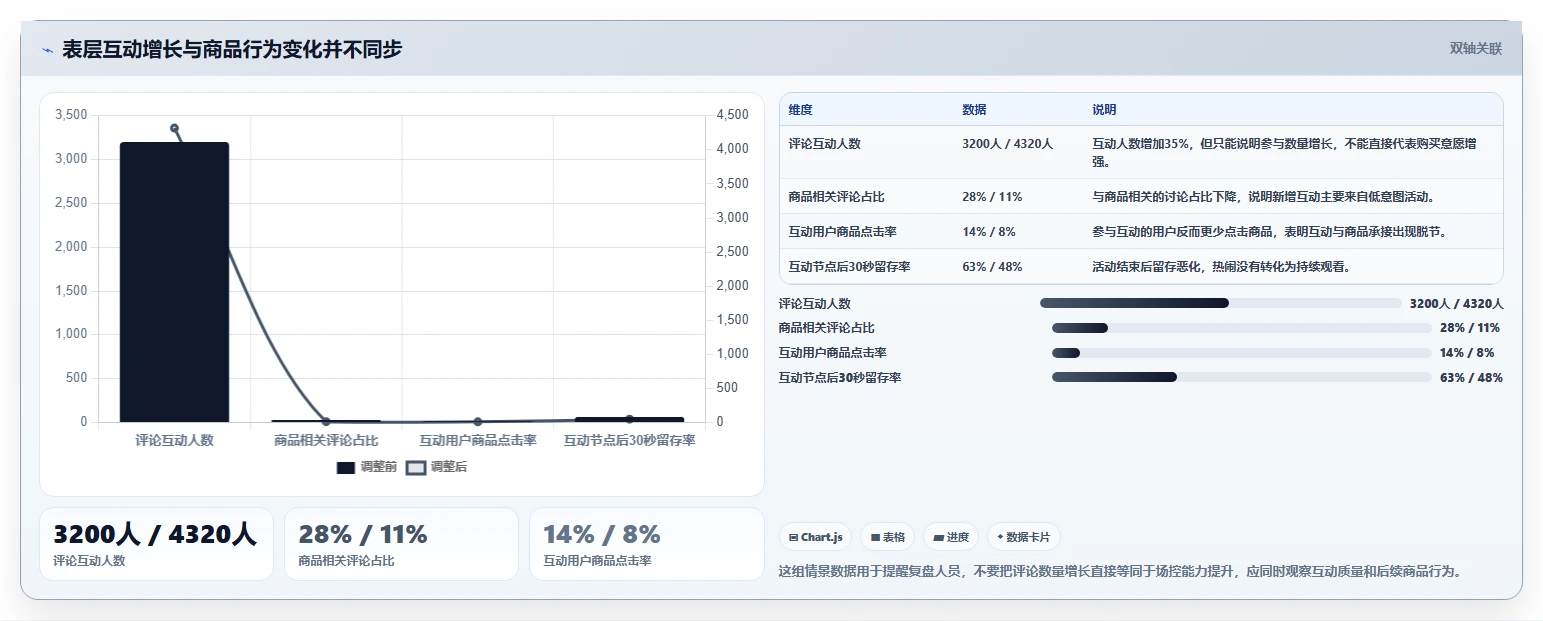Click the 评论互动人数 bar in the chart
The height and width of the screenshot is (621, 1543).
[174, 282]
